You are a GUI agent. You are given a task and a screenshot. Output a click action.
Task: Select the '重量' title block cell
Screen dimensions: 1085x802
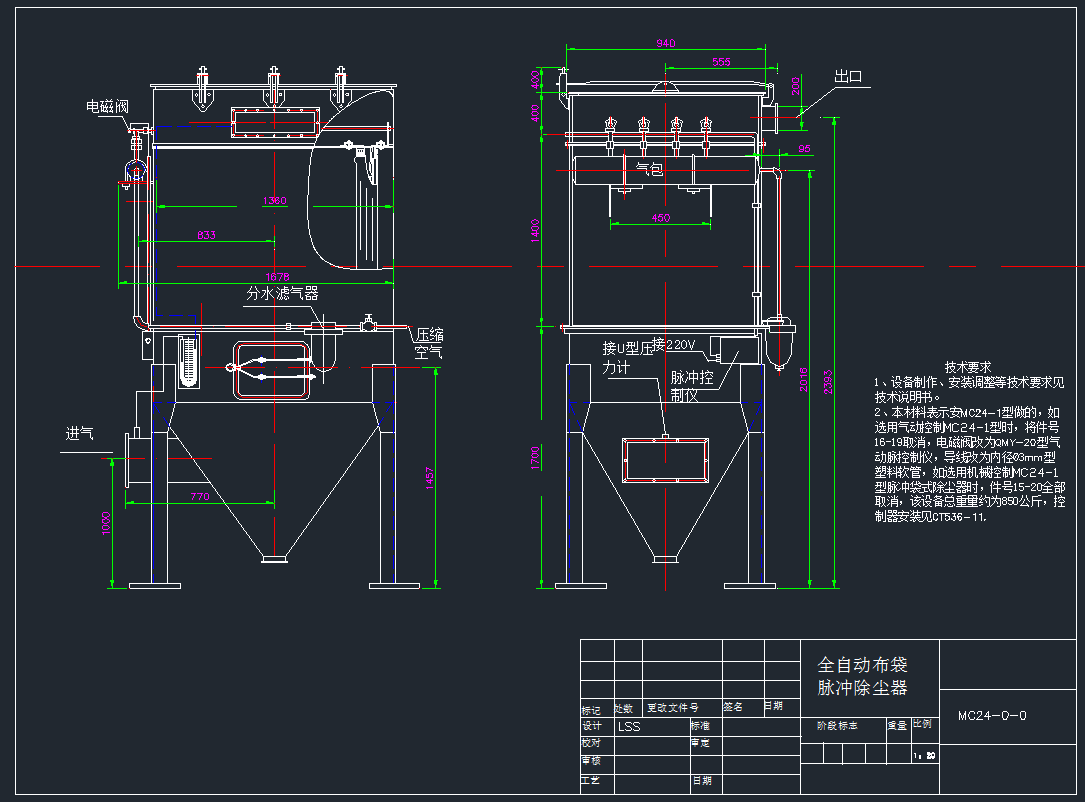point(897,726)
